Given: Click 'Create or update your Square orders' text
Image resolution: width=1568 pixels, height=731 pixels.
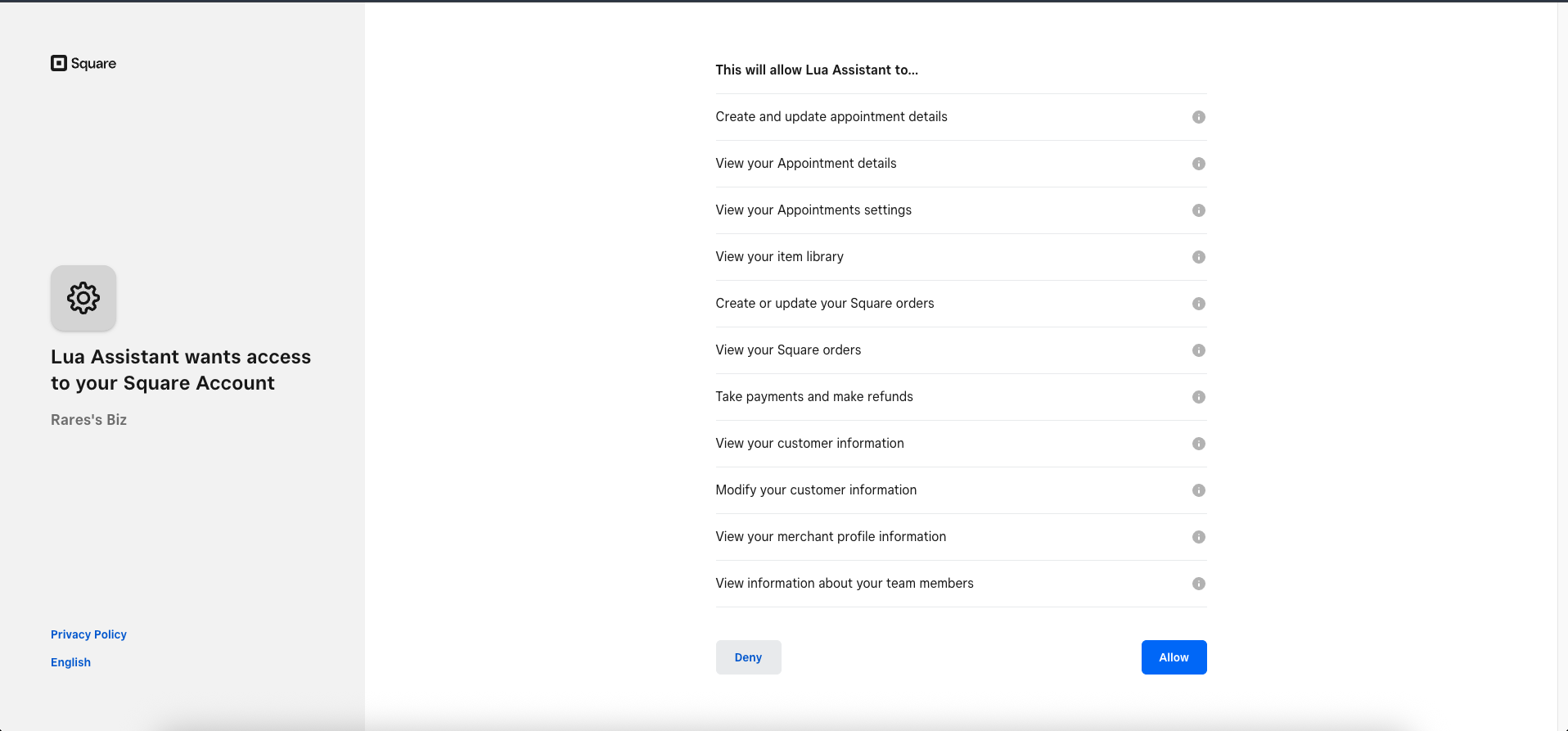Looking at the screenshot, I should 825,304.
